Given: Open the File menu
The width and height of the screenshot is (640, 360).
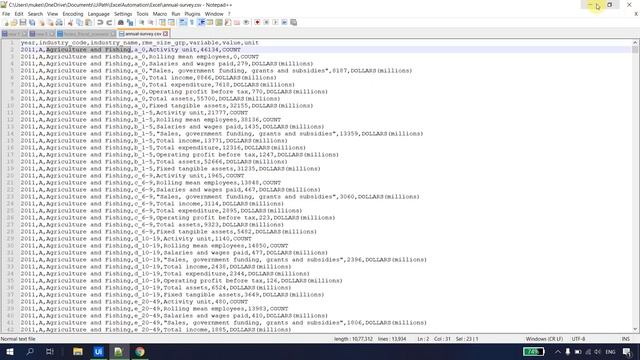Looking at the screenshot, I should click(6, 14).
